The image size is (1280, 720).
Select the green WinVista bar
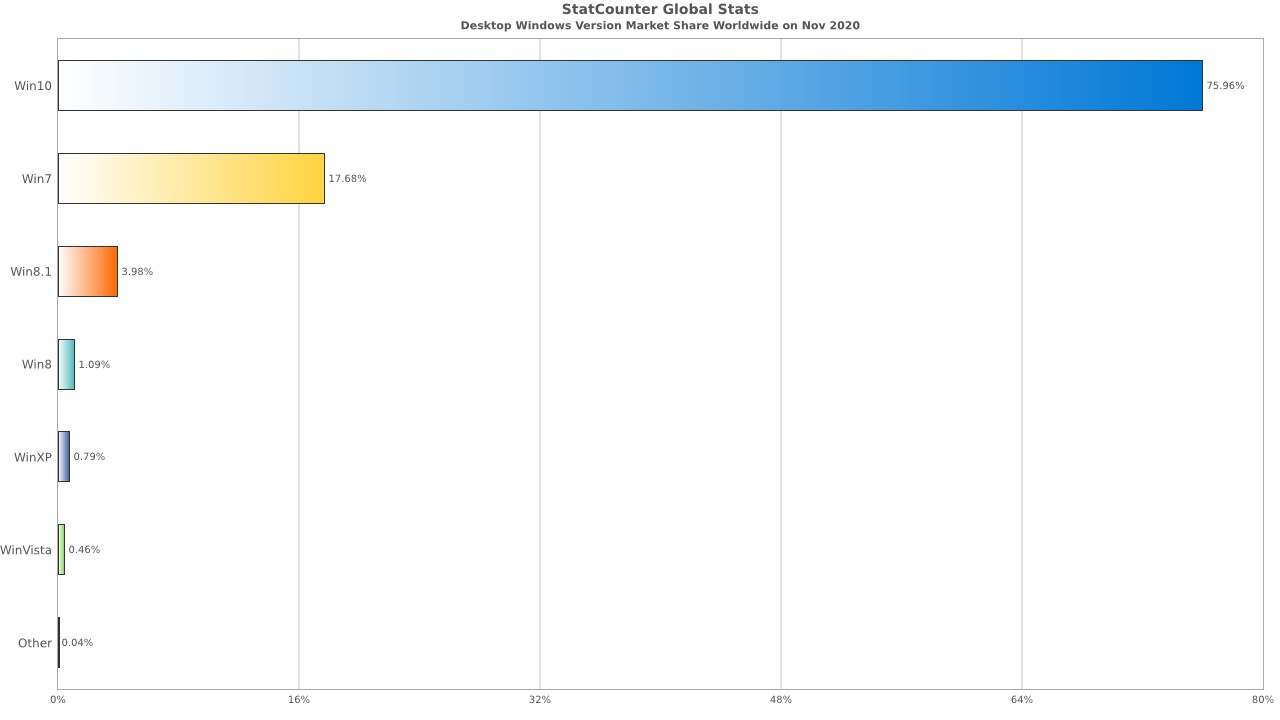coord(61,550)
